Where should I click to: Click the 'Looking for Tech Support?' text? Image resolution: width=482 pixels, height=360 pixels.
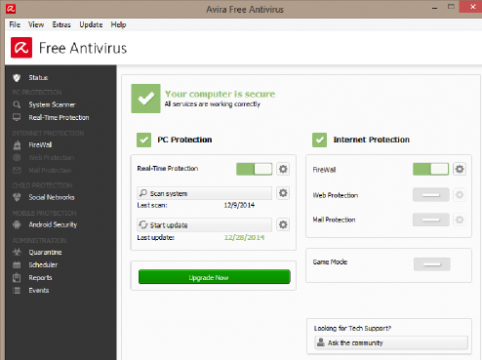(353, 328)
